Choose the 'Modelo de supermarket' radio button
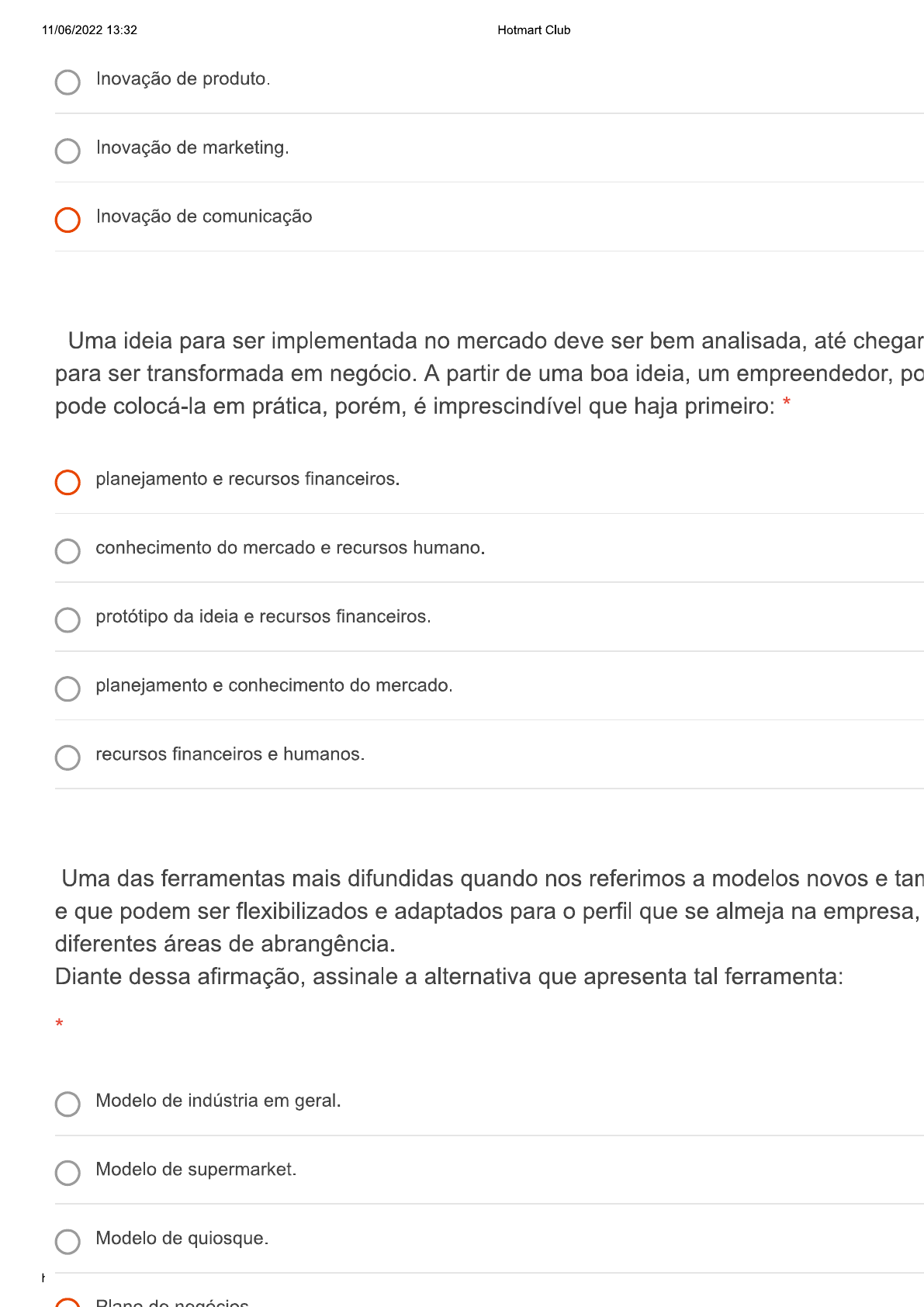 pyautogui.click(x=67, y=1173)
